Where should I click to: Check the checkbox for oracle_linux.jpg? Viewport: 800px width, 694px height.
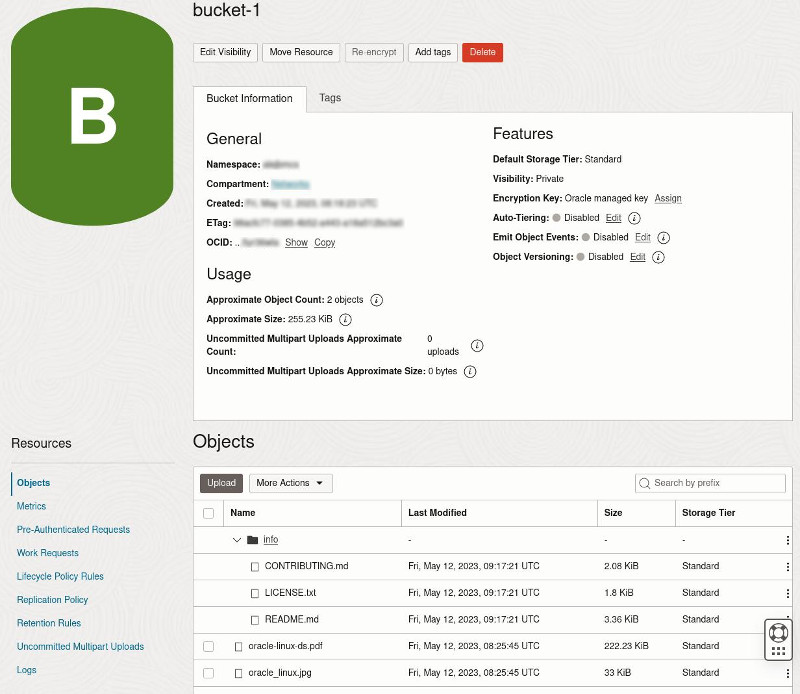[x=208, y=673]
